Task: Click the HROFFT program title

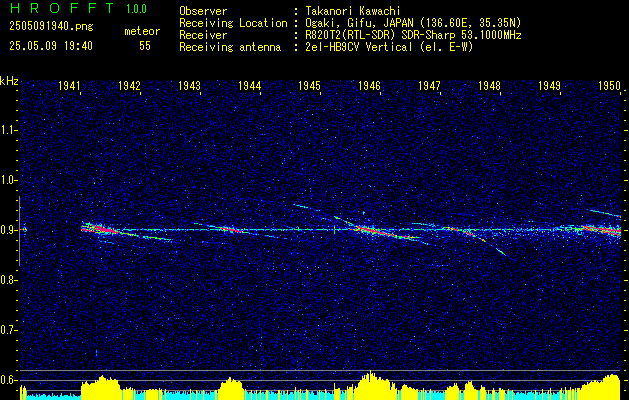Action: click(x=62, y=8)
